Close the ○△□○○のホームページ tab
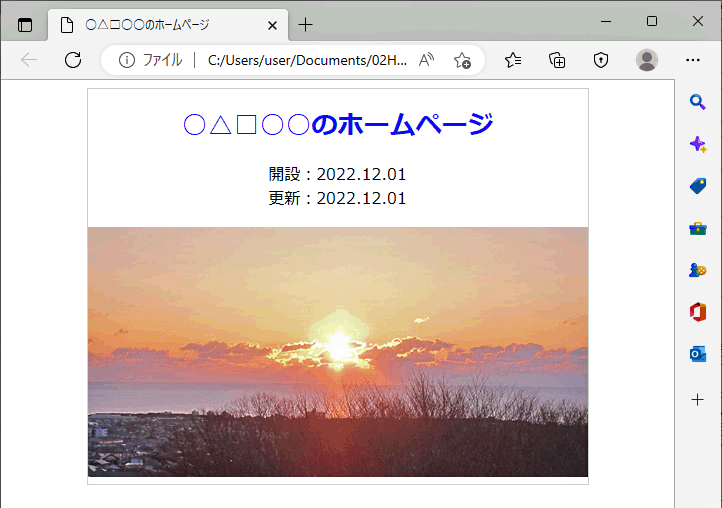This screenshot has height=508, width=722. click(273, 25)
